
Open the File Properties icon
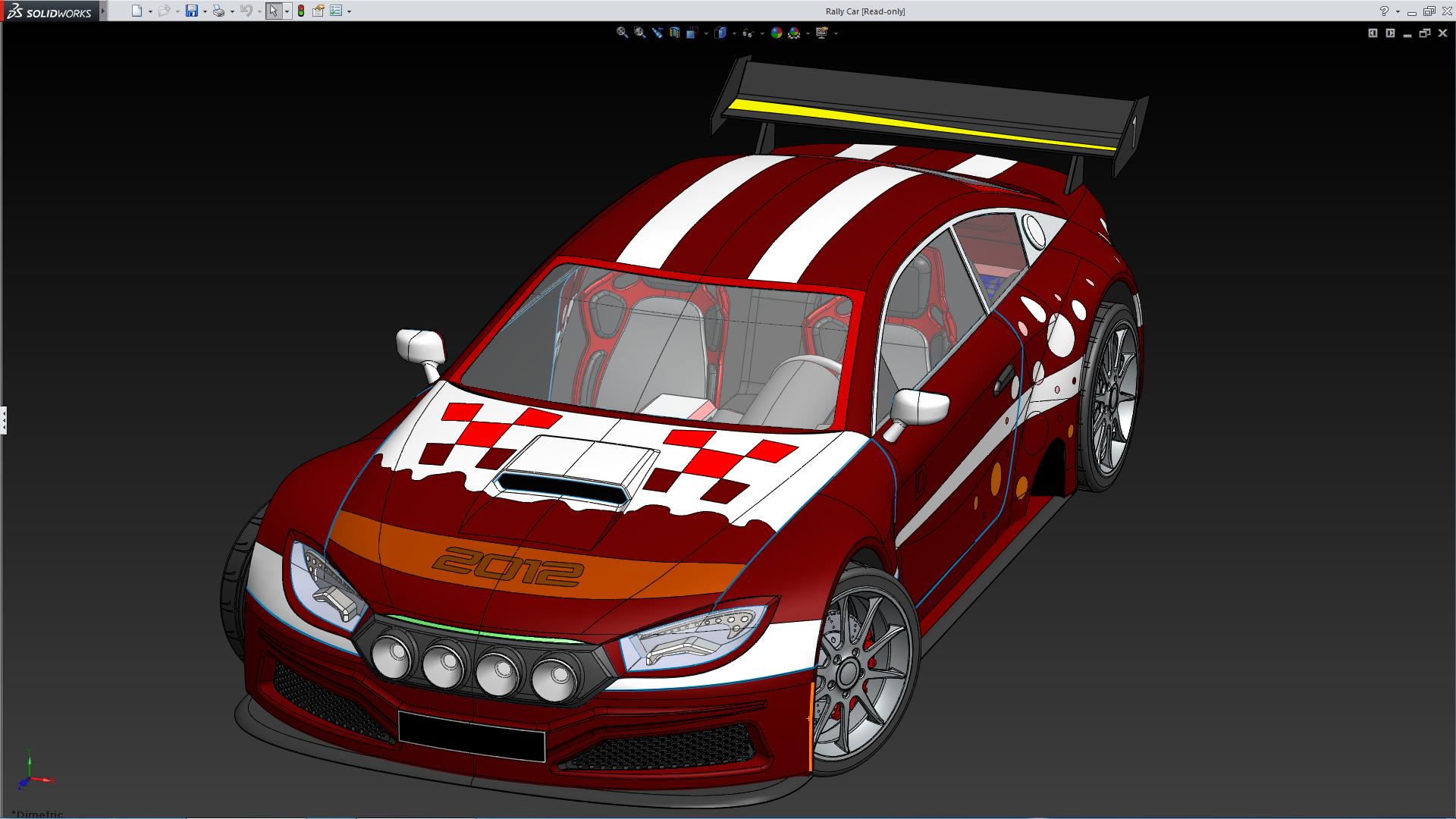tap(318, 11)
